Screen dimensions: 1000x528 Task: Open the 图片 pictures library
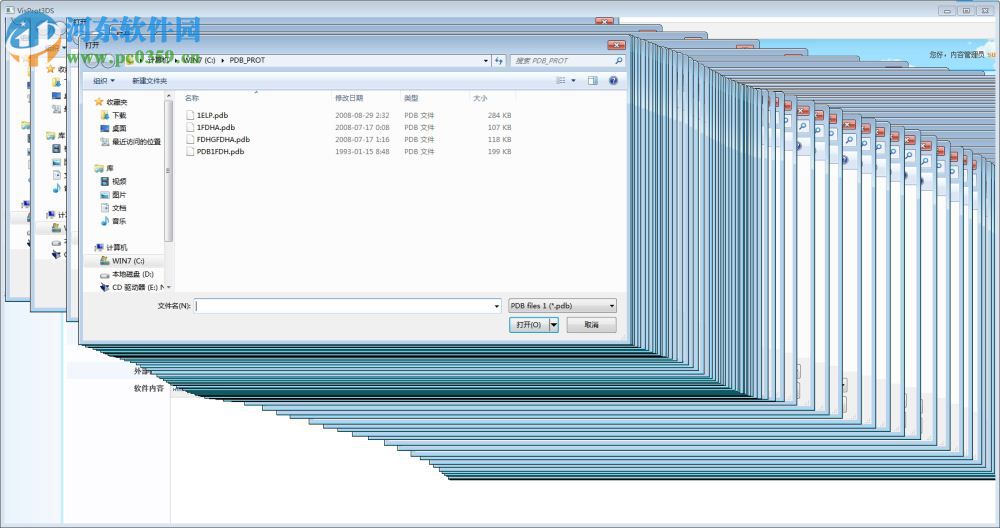point(119,195)
